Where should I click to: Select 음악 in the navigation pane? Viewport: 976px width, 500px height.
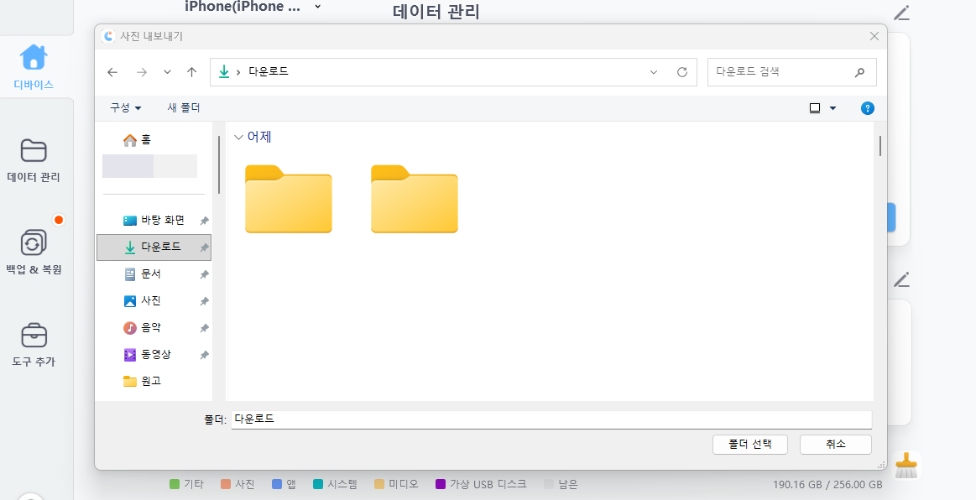143,328
